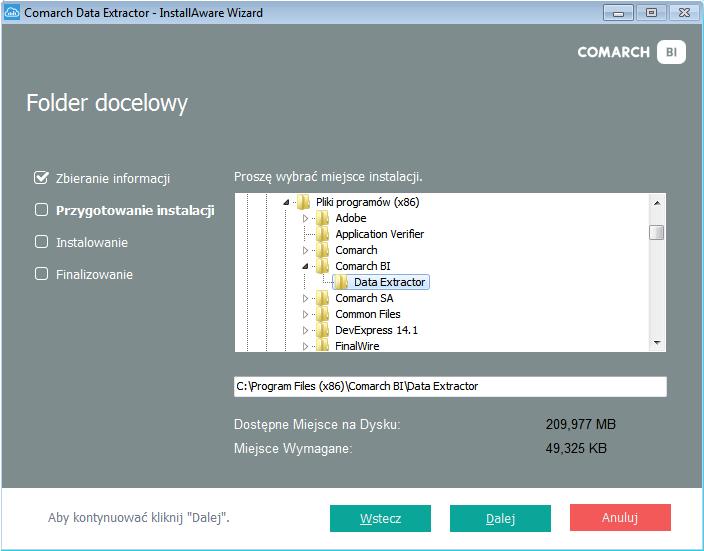The image size is (704, 551).
Task: Click the Comarch BI folder icon
Action: 322,266
